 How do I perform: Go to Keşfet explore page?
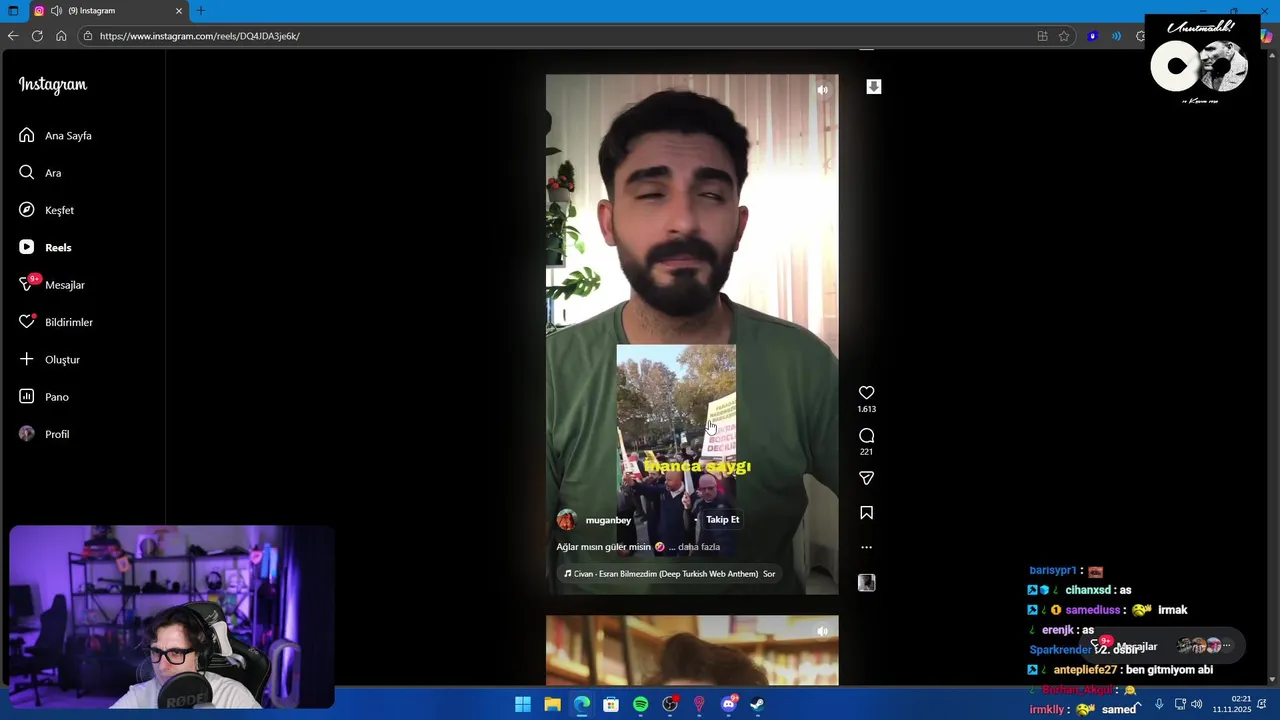(46, 210)
